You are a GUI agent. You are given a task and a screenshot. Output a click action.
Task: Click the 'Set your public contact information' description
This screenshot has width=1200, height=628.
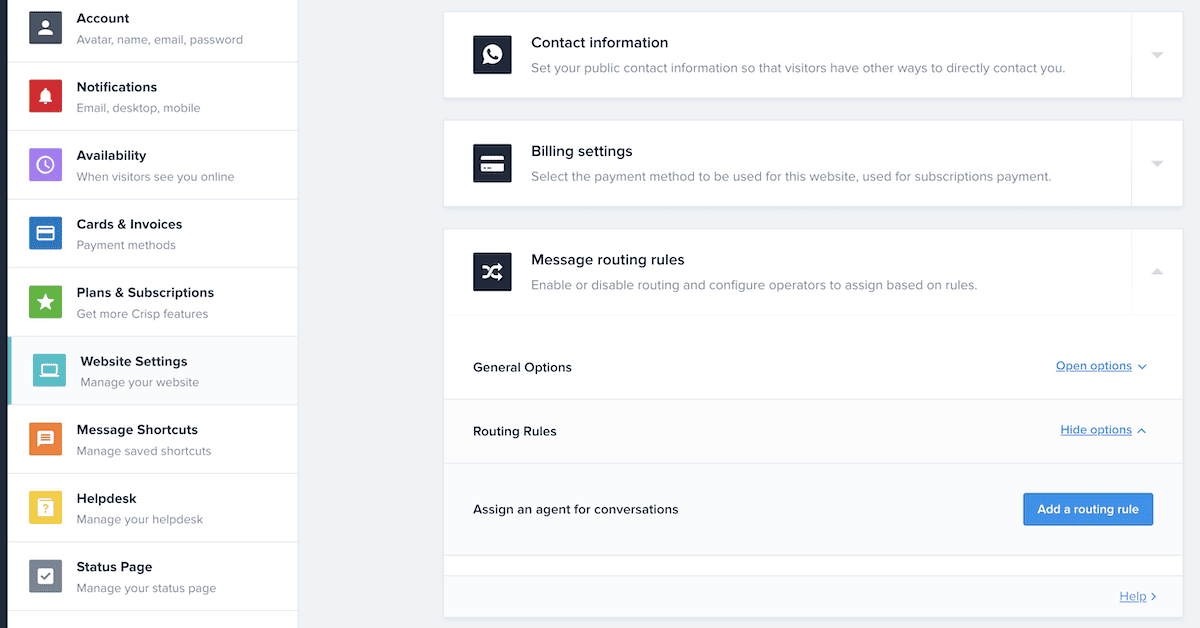(x=798, y=68)
